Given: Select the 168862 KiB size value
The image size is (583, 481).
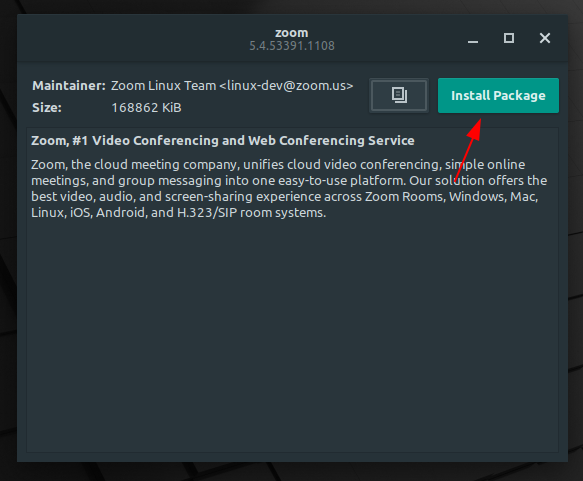Looking at the screenshot, I should [146, 108].
